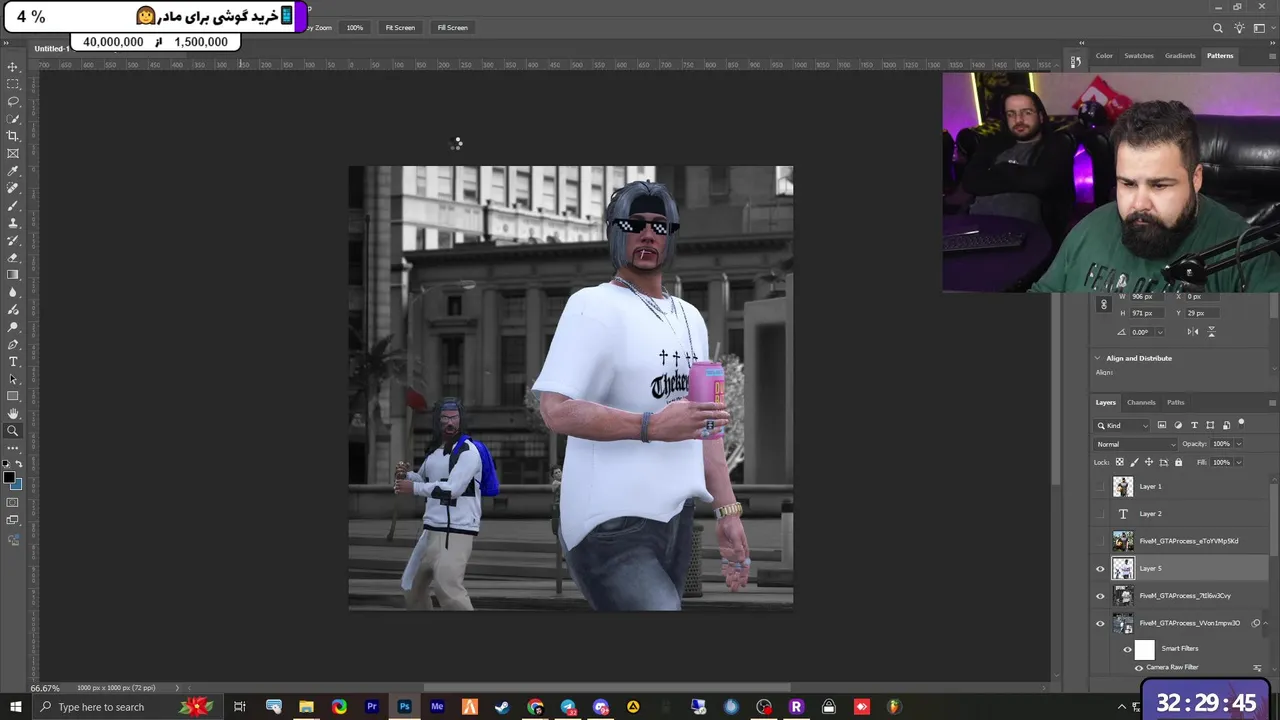1280x720 pixels.
Task: Select the Crop tool
Action: point(13,136)
